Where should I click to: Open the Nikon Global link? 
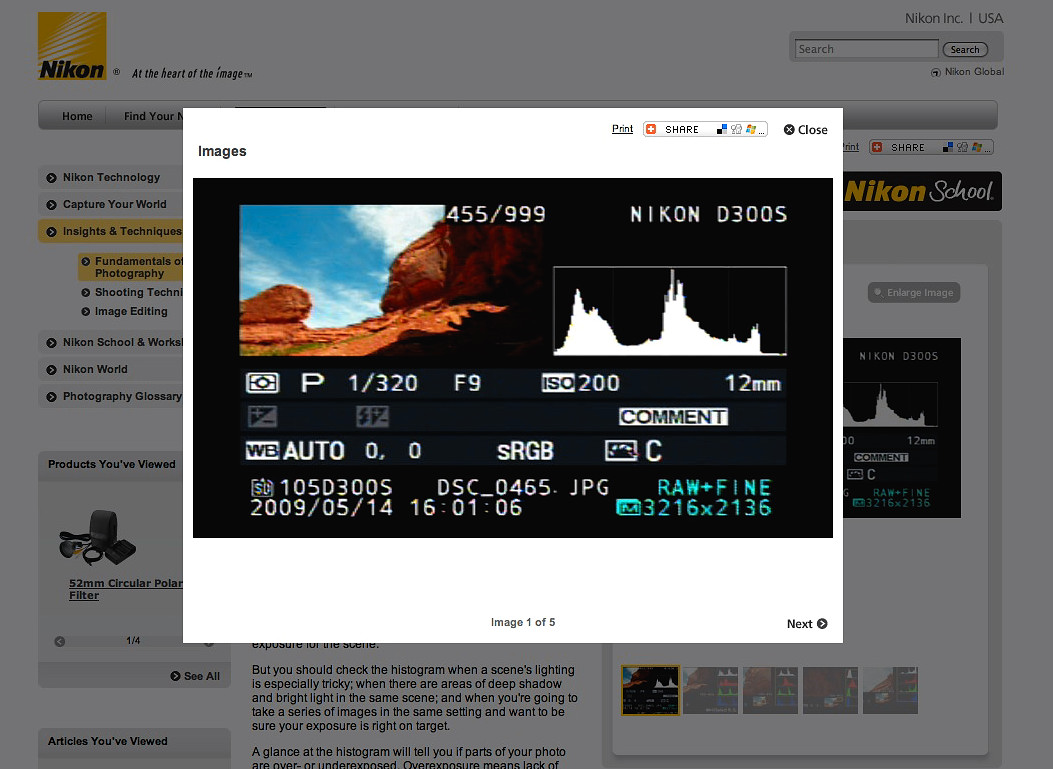click(968, 72)
